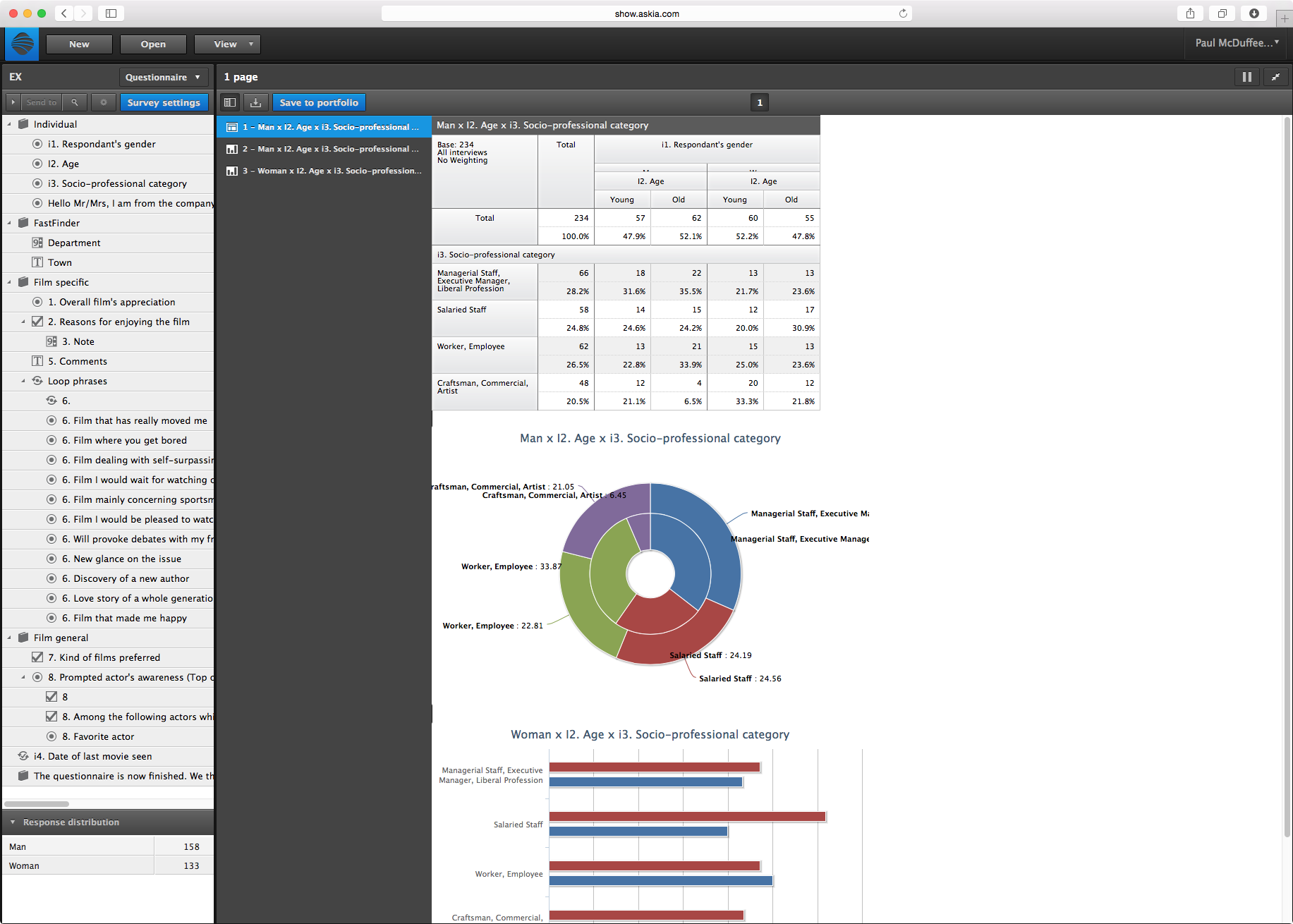Click the search magnifier icon in tree toolbar
This screenshot has width=1293, height=924.
(x=75, y=102)
